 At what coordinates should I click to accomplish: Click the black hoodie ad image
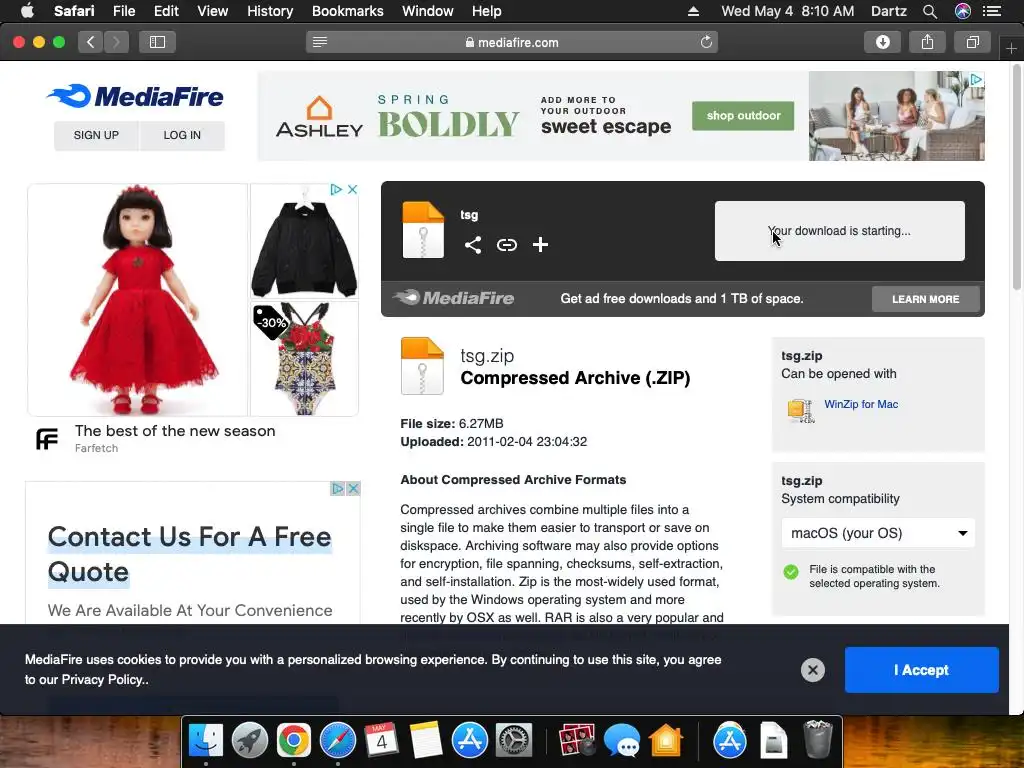pos(304,242)
